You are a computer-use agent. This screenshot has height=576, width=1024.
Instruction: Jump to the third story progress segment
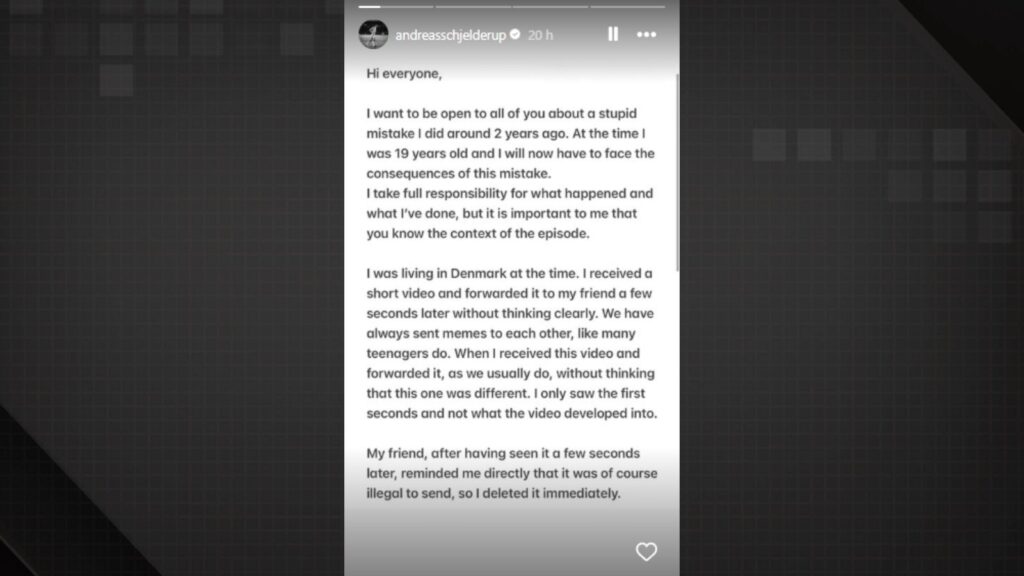tap(550, 6)
